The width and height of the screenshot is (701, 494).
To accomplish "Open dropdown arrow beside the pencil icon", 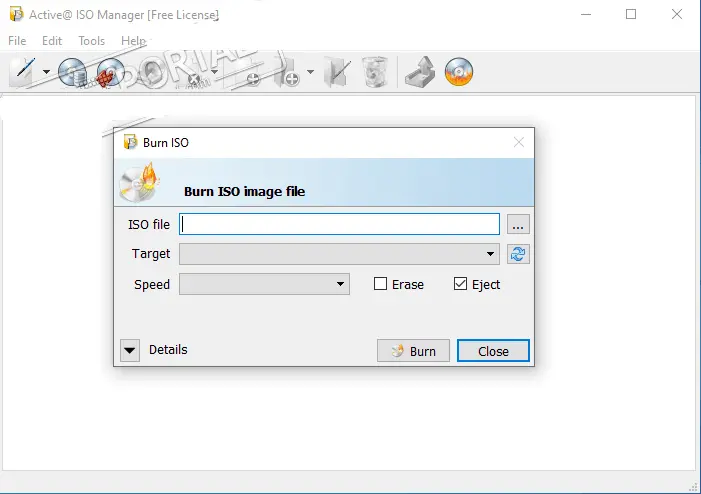I will (x=46, y=73).
